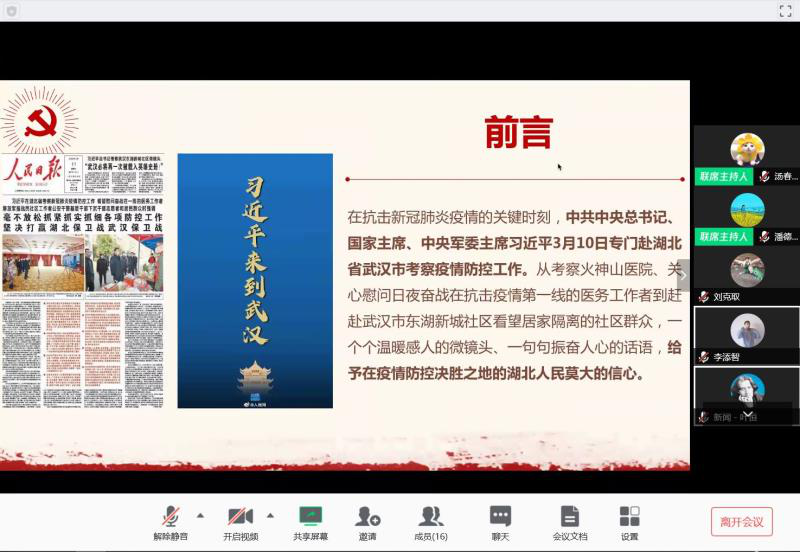This screenshot has height=552, width=800.
Task: Enter fullscreen using top-right icon
Action: pyautogui.click(x=785, y=10)
